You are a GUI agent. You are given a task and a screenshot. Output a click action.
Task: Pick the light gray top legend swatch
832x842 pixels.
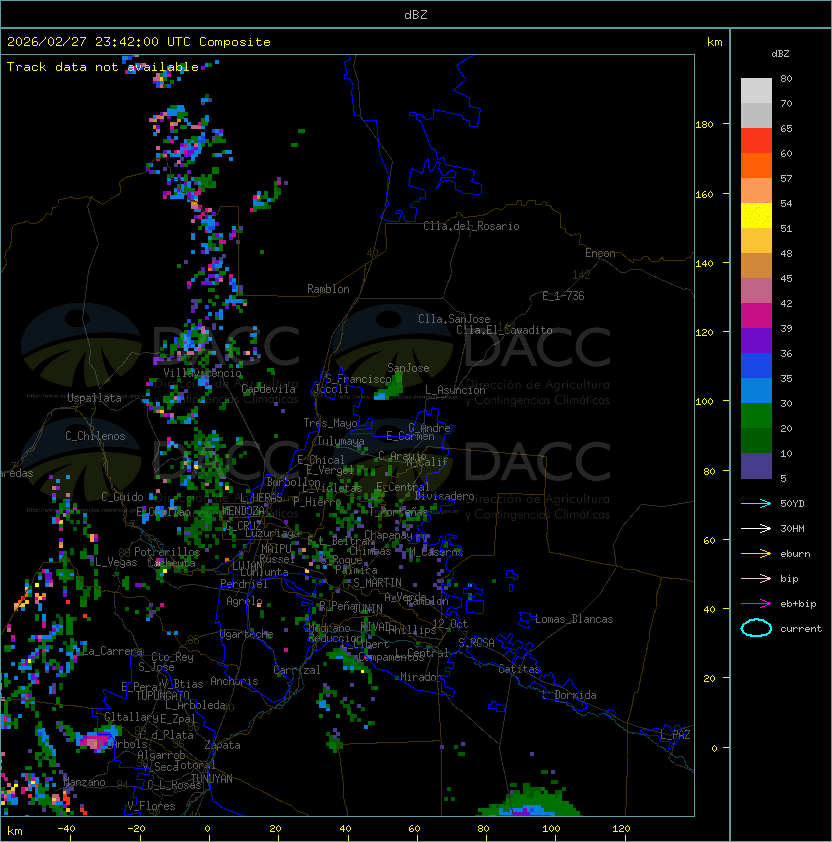(756, 91)
